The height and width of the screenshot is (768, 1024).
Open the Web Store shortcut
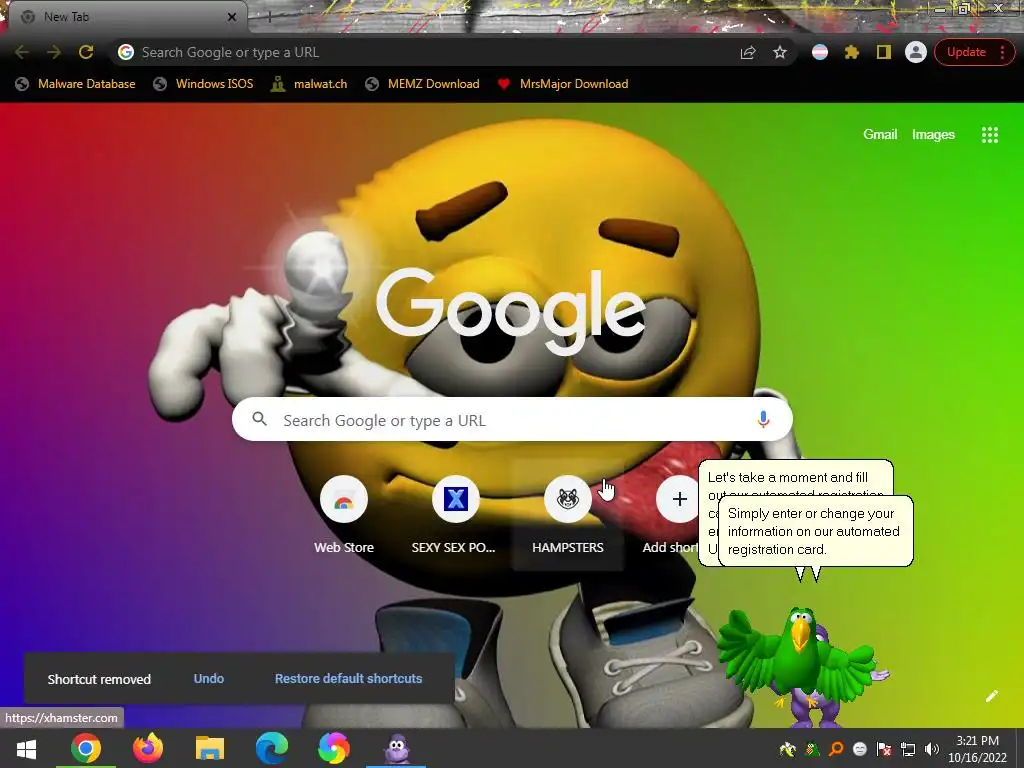344,515
